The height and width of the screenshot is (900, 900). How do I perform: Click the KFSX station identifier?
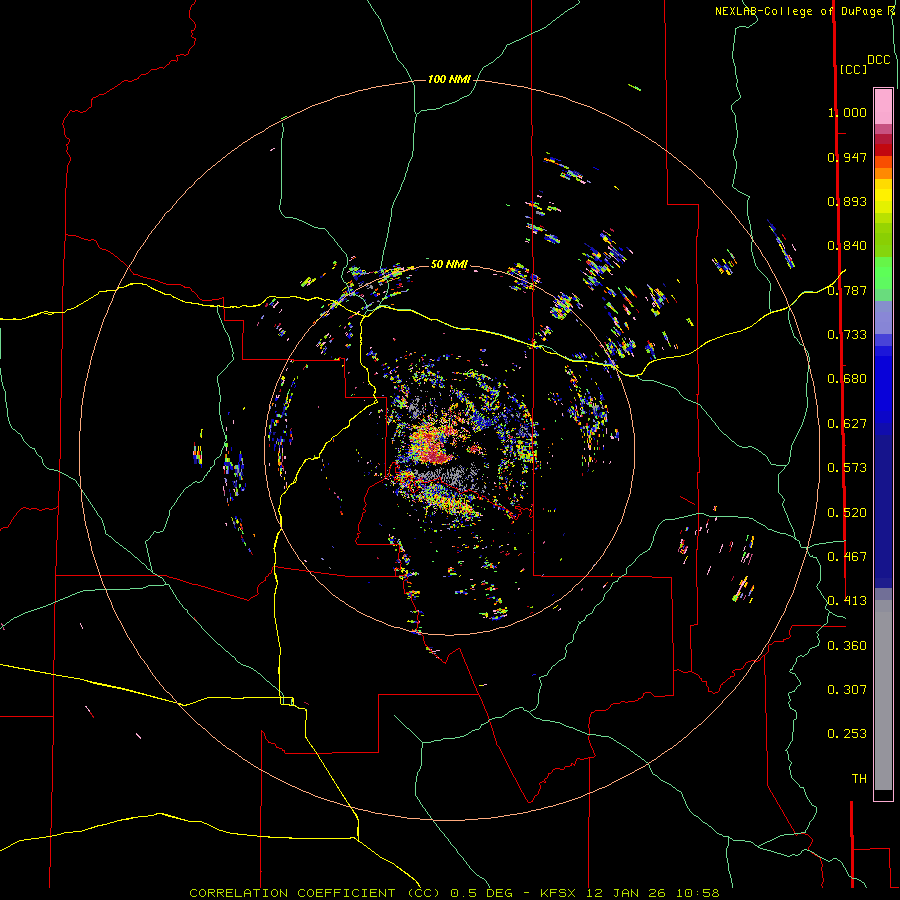tap(560, 893)
